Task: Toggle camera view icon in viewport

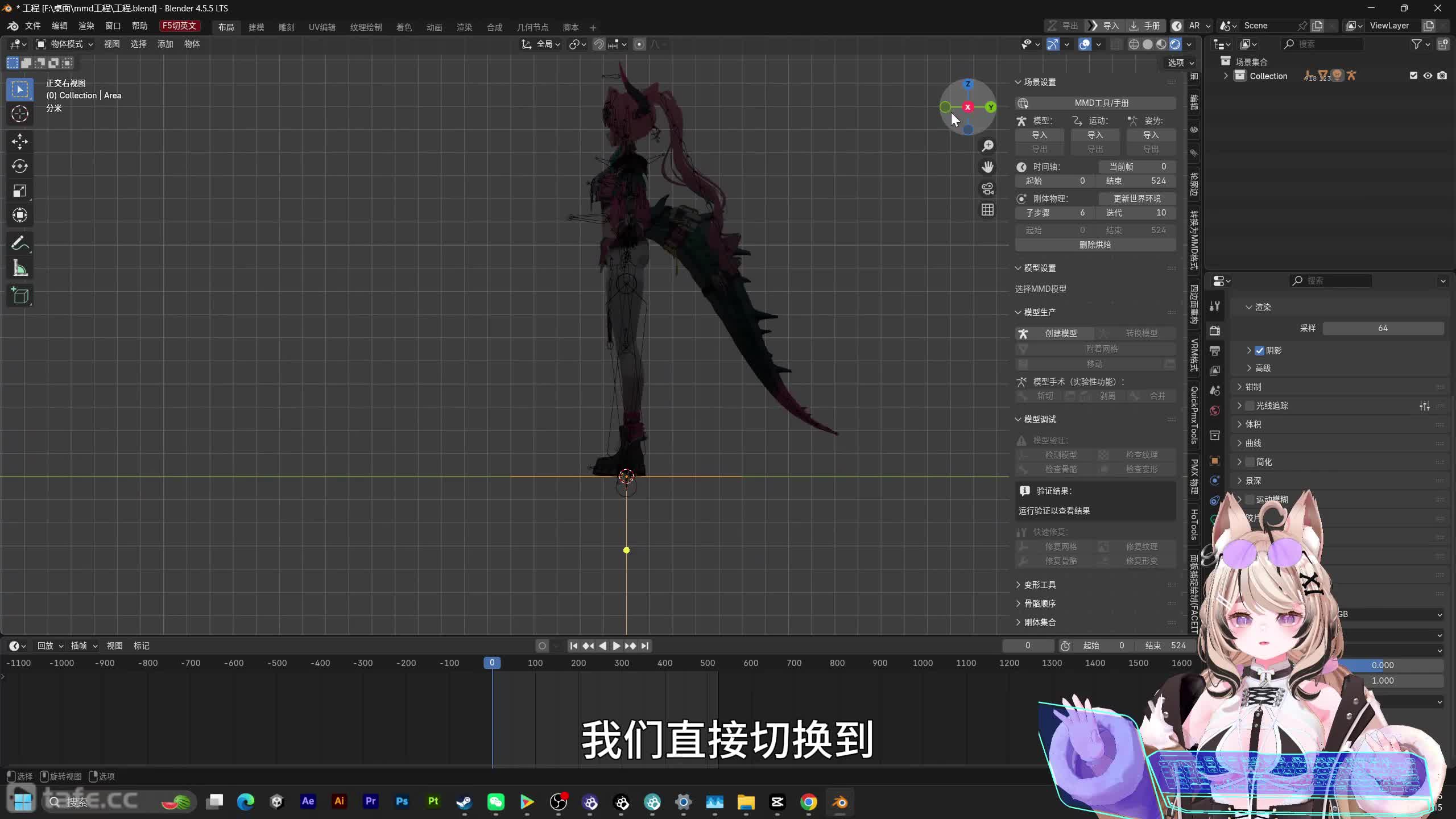Action: pos(988,188)
